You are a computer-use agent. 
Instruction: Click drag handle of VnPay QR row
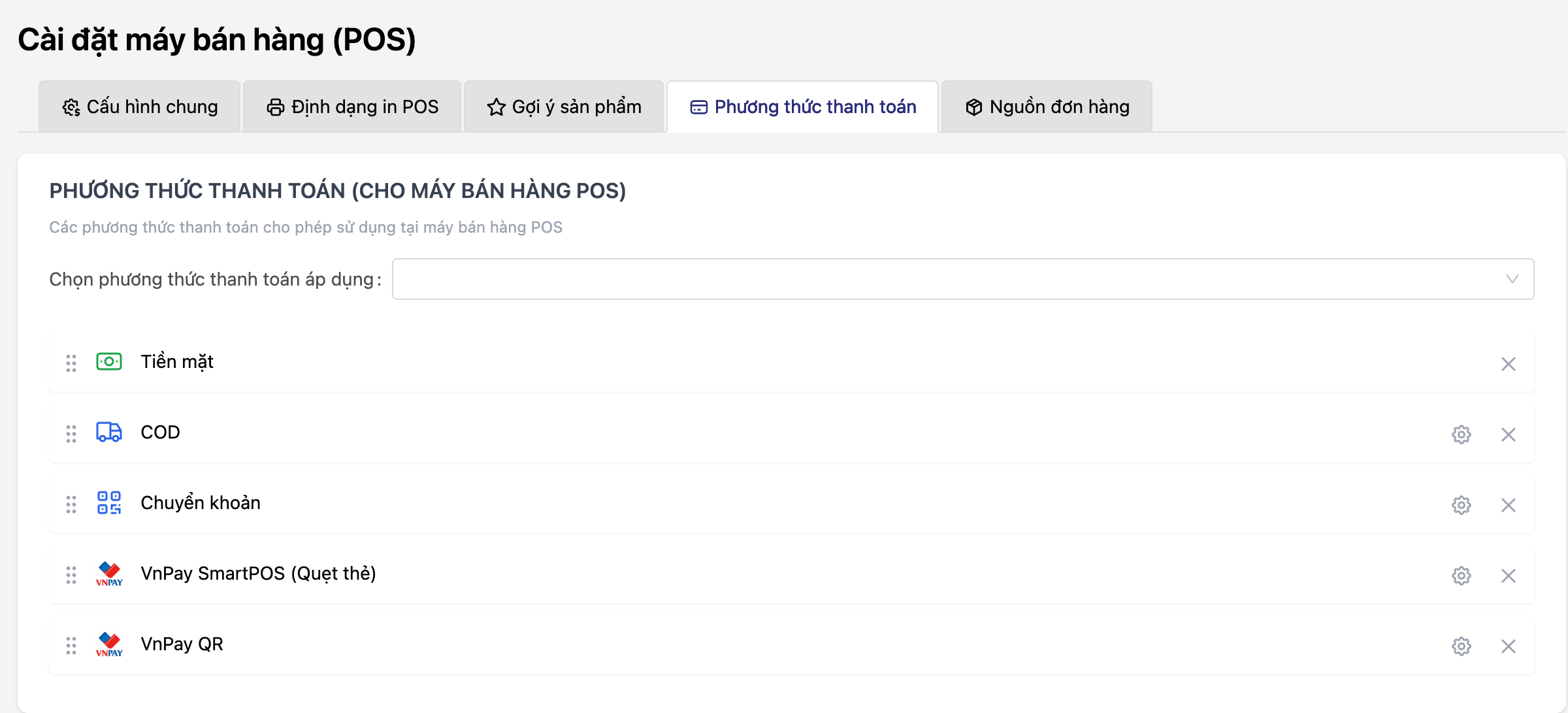tap(71, 646)
